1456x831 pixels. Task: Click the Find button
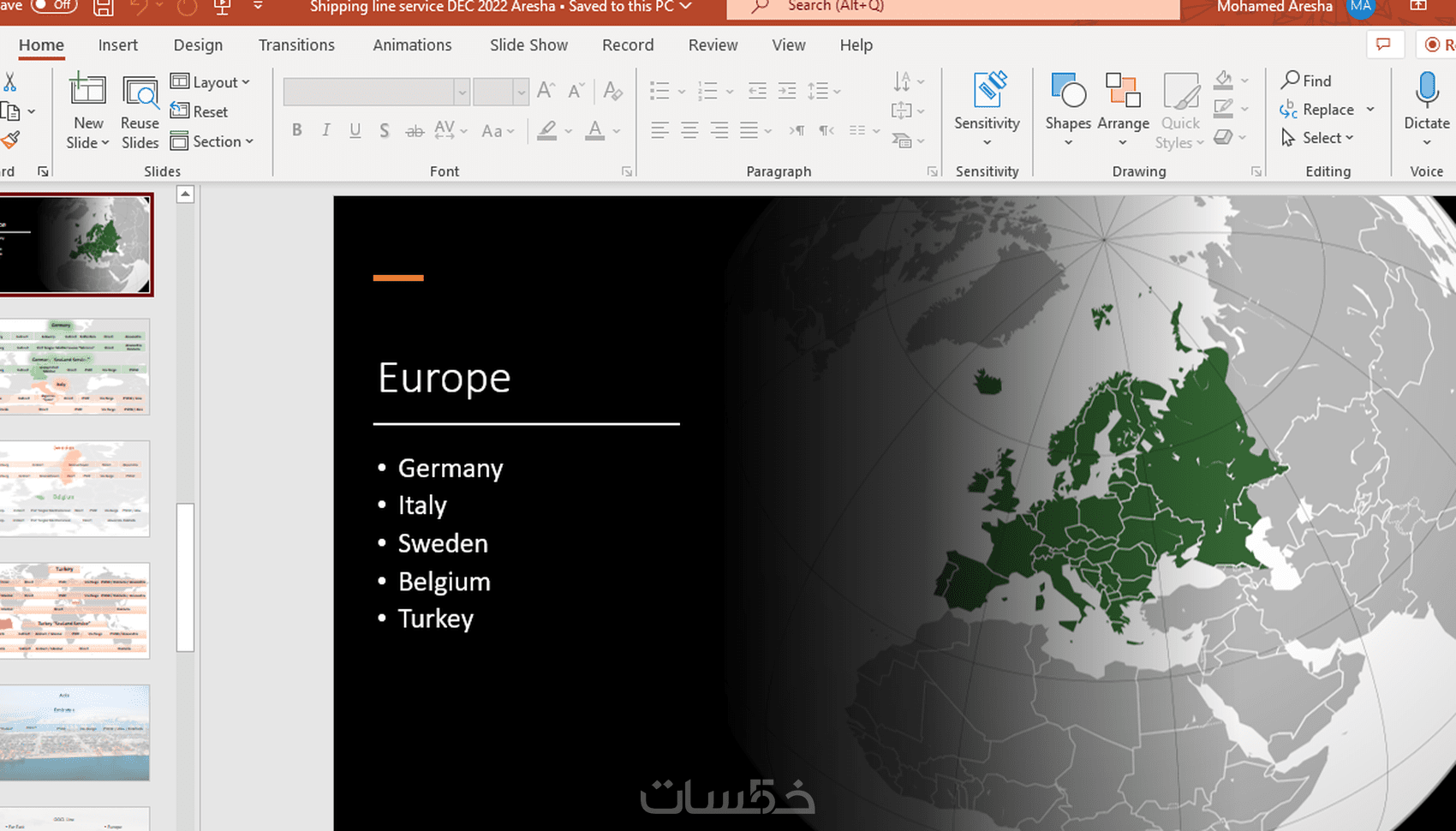coord(1306,81)
